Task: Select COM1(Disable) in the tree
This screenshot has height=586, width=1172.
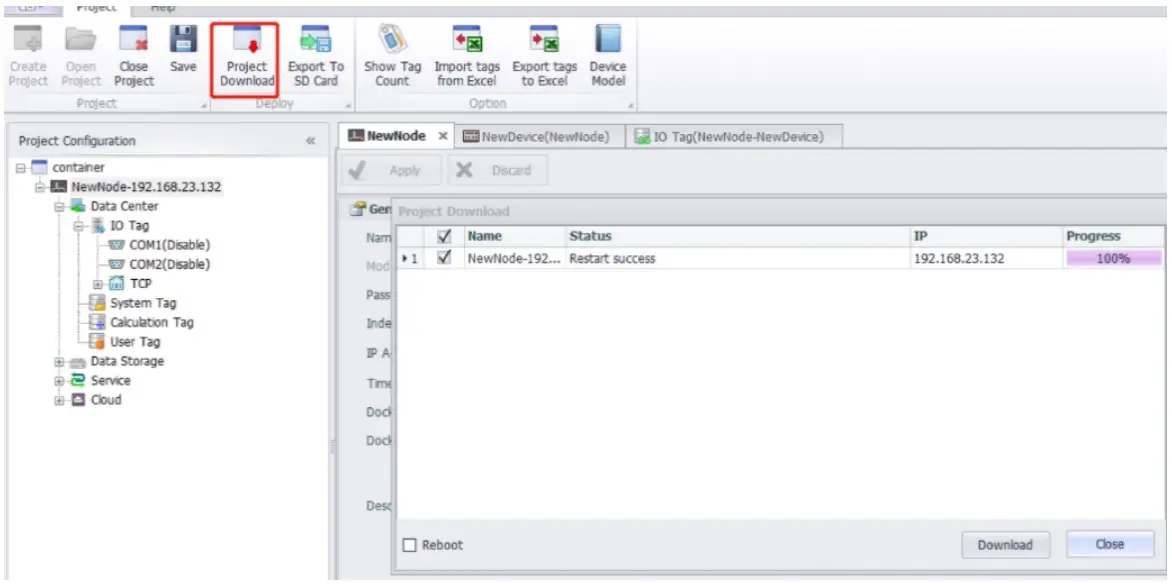Action: (170, 245)
